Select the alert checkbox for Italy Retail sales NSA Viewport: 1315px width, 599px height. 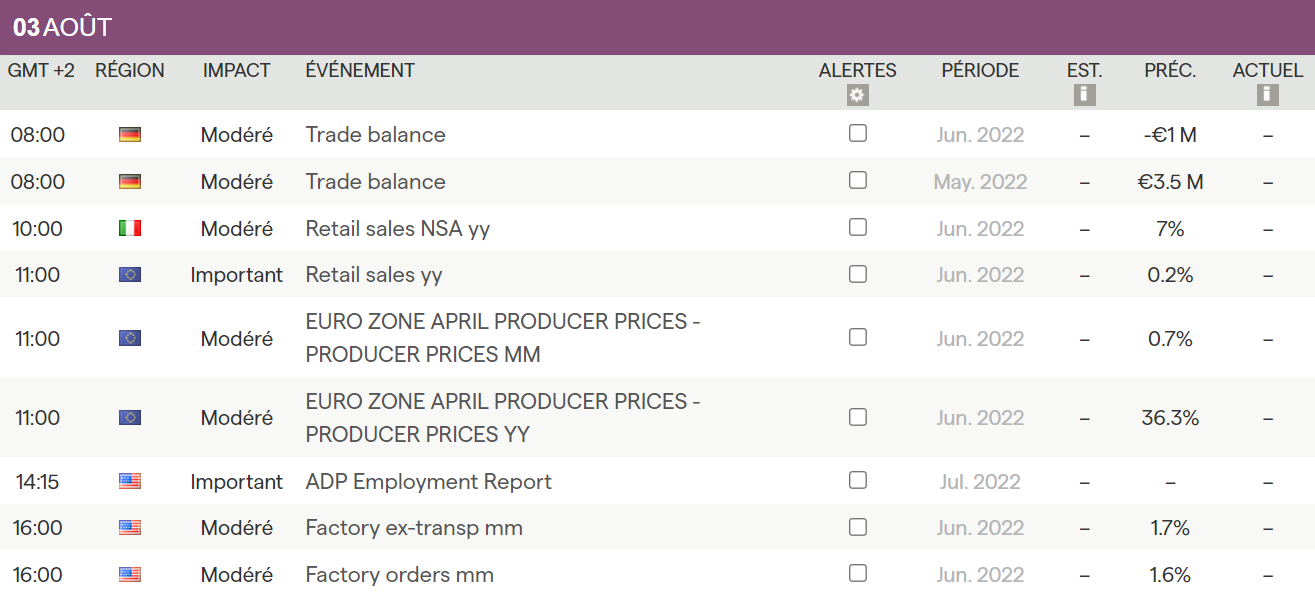[857, 227]
